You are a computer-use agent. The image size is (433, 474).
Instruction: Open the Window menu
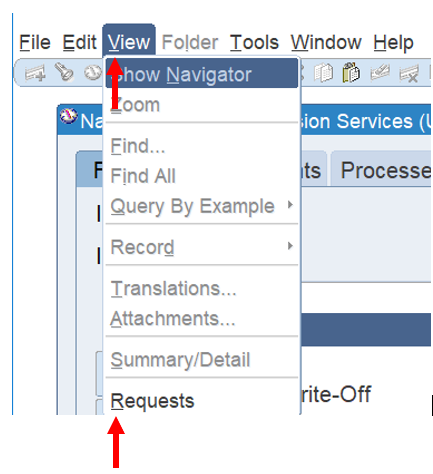coord(326,43)
